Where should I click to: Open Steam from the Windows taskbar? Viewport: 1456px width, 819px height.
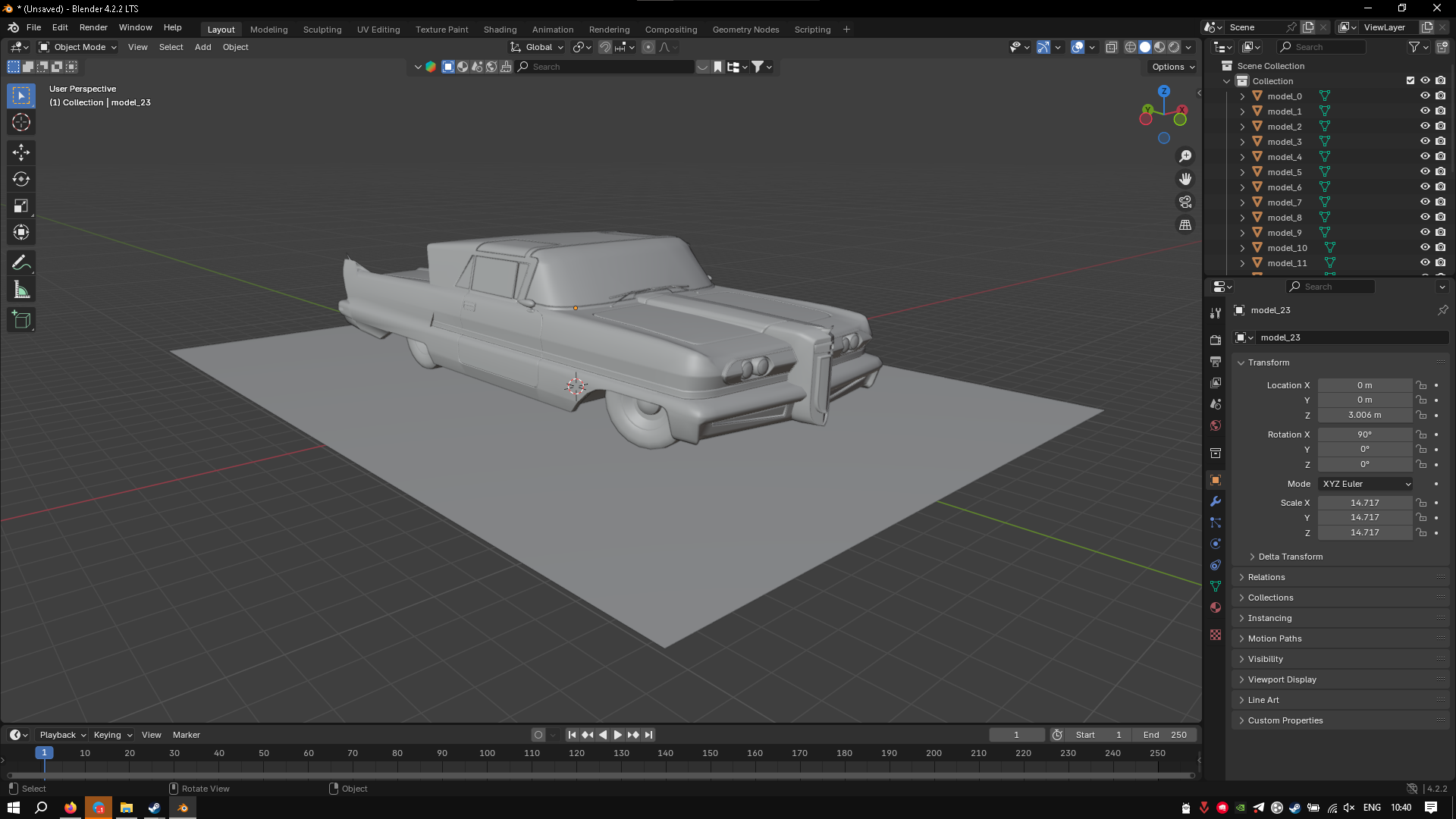[x=155, y=808]
